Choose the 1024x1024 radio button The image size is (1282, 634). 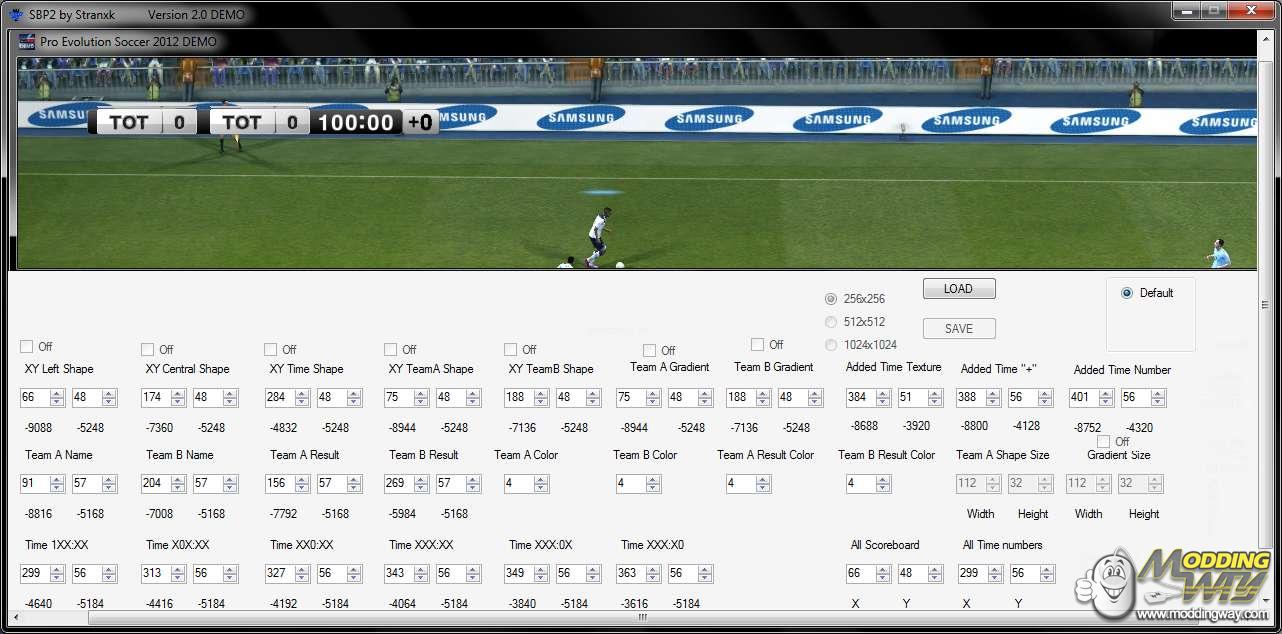[x=831, y=345]
